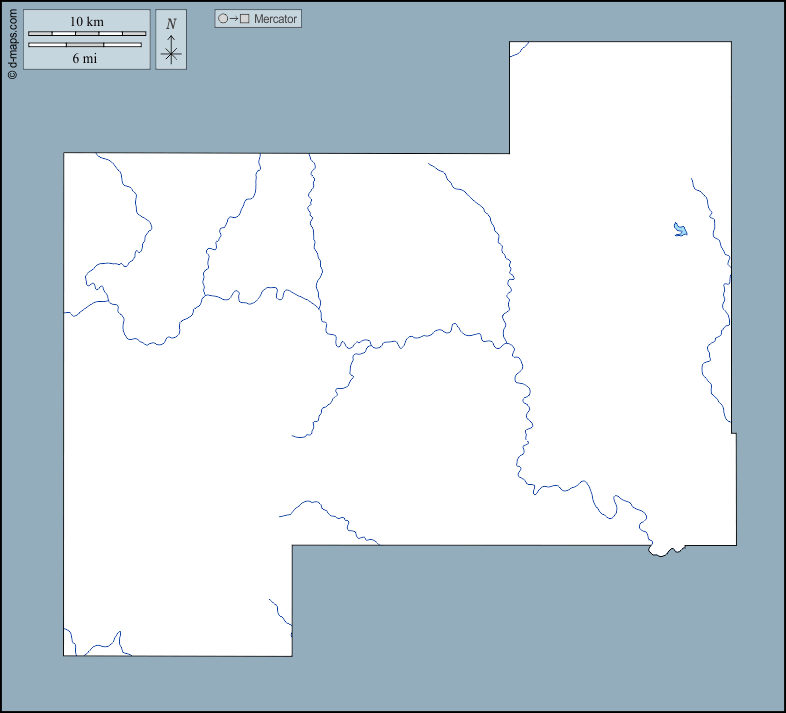Click the notched bump on the southeast border
This screenshot has height=713, width=786.
[666, 550]
